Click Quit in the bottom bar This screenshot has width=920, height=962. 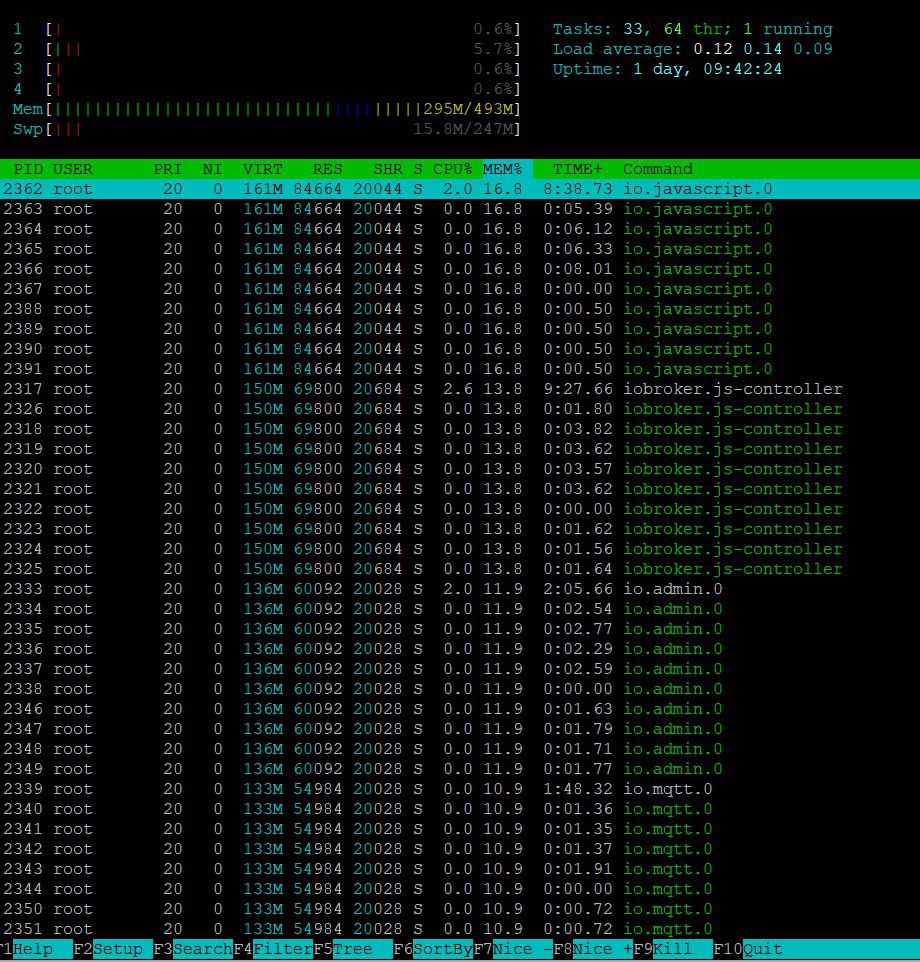pos(762,949)
